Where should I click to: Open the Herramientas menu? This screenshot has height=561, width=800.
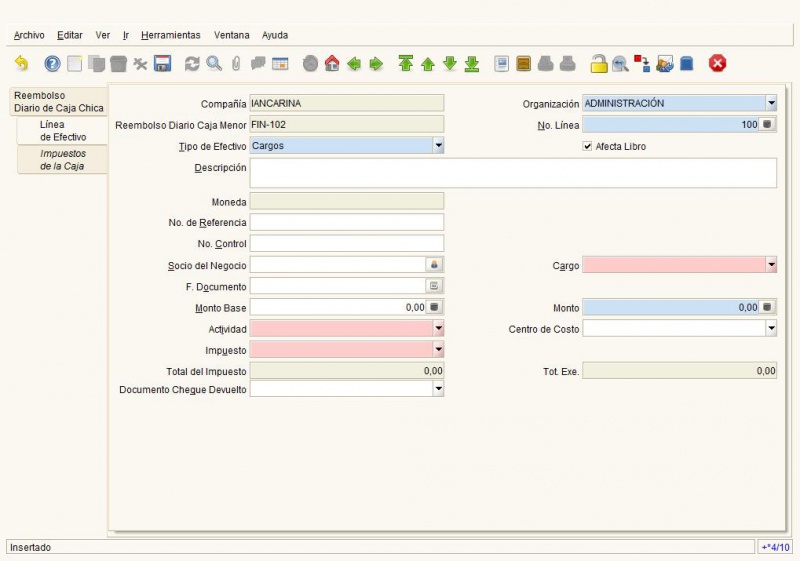[x=170, y=35]
